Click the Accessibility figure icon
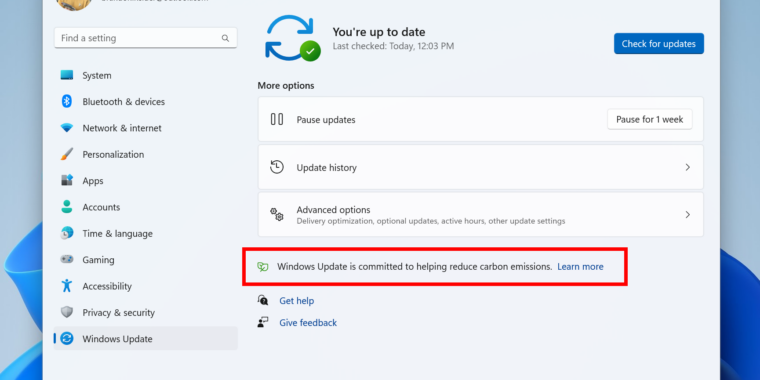 click(67, 286)
